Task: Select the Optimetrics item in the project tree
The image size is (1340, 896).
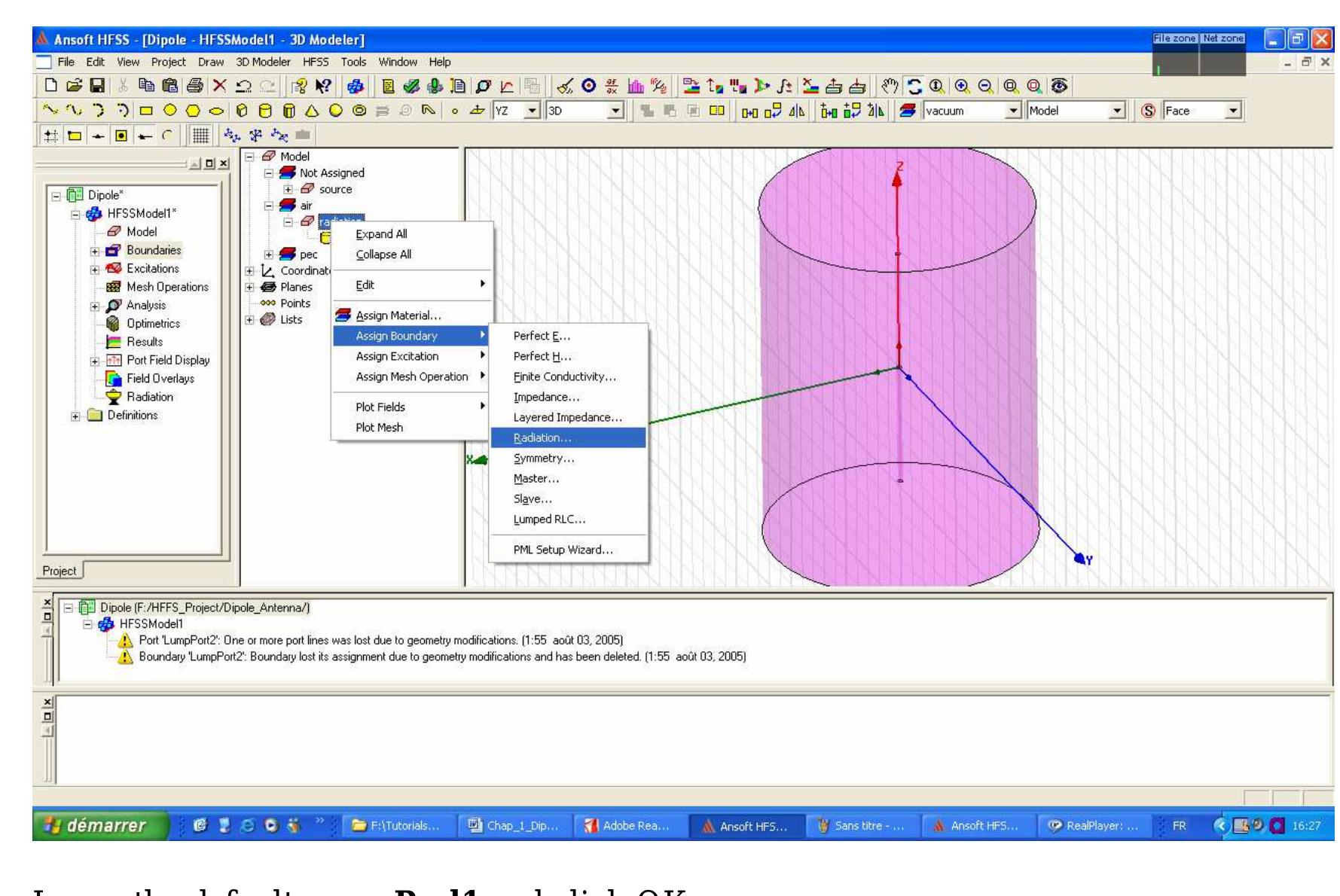Action: click(154, 323)
